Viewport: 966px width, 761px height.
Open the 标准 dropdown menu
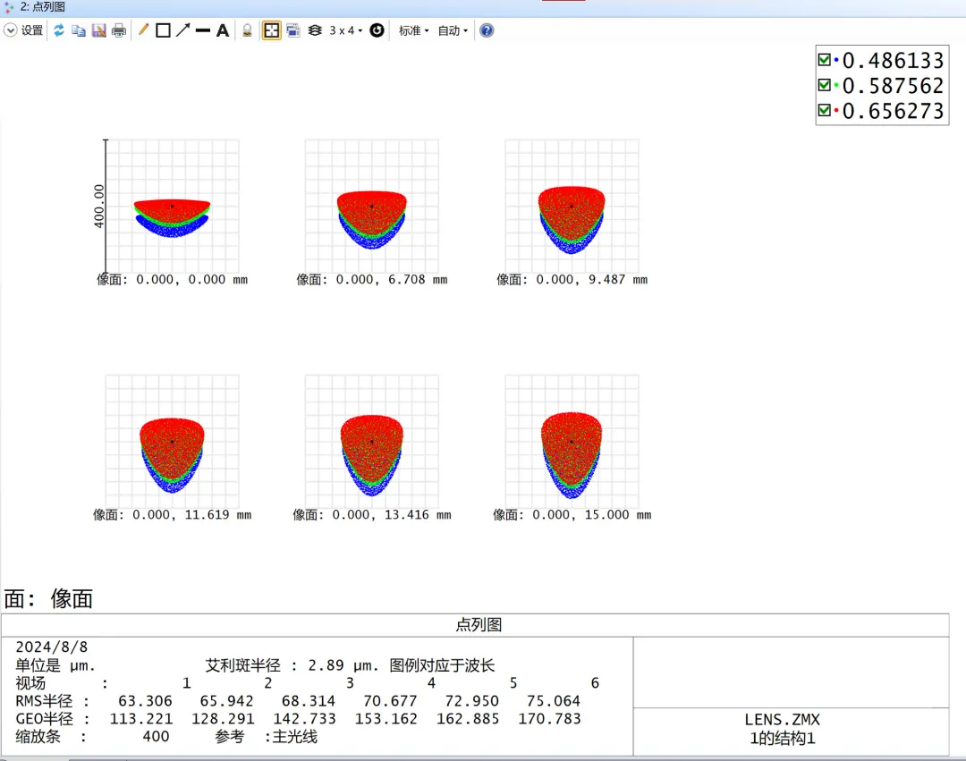point(413,31)
